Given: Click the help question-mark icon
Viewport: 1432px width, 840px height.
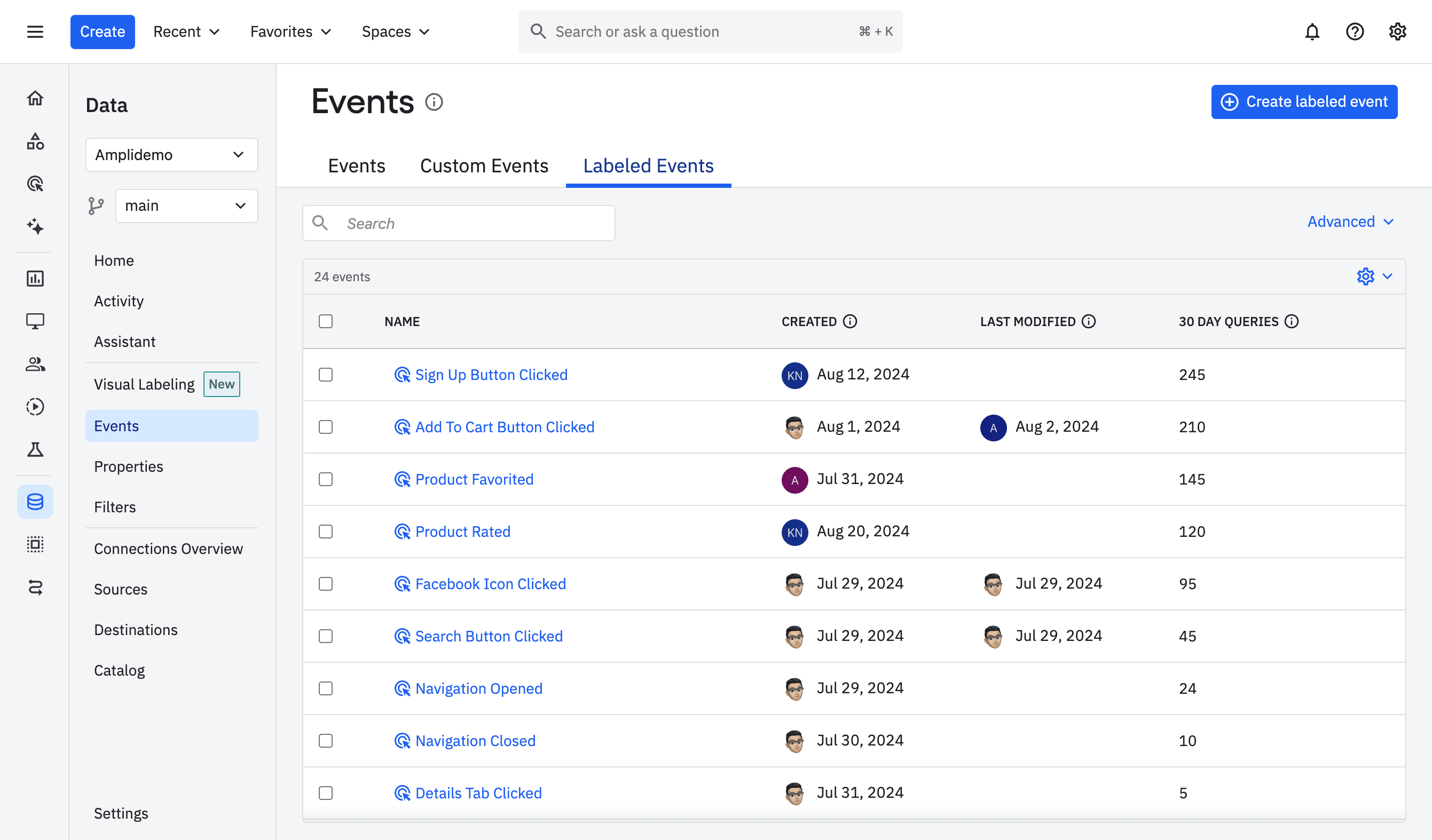Looking at the screenshot, I should click(1355, 31).
